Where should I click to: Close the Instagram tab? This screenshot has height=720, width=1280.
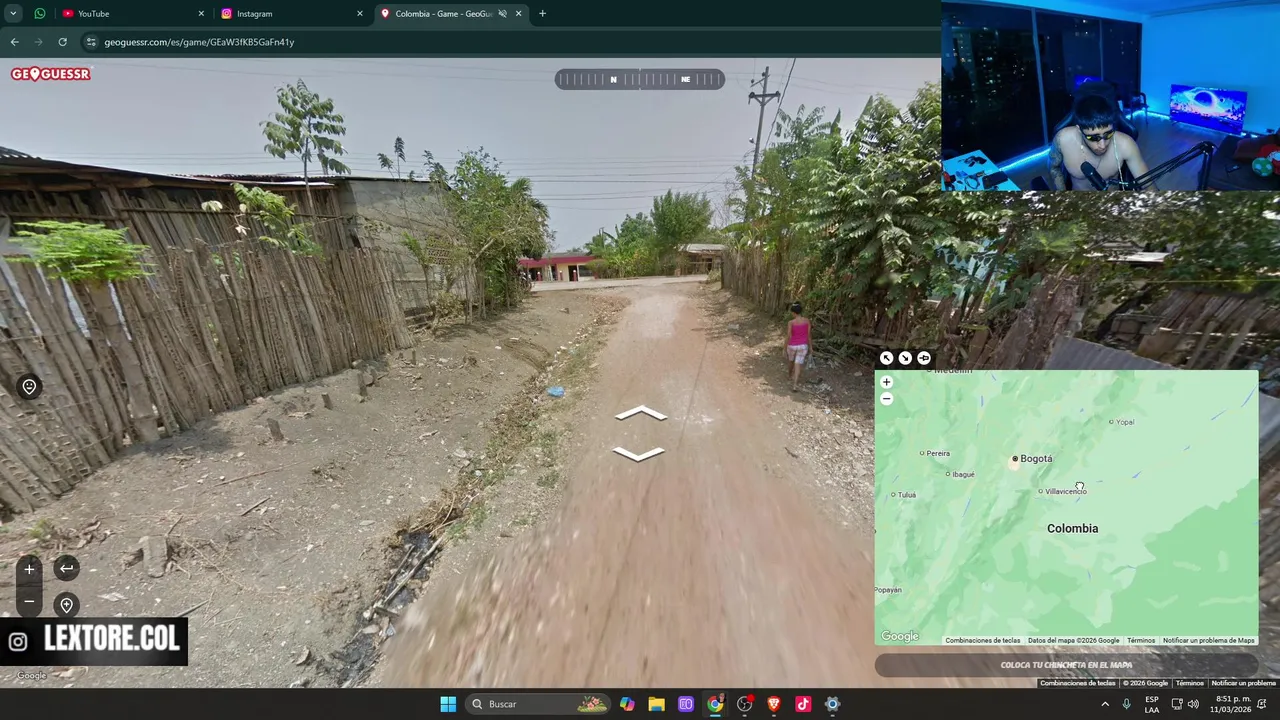[360, 14]
